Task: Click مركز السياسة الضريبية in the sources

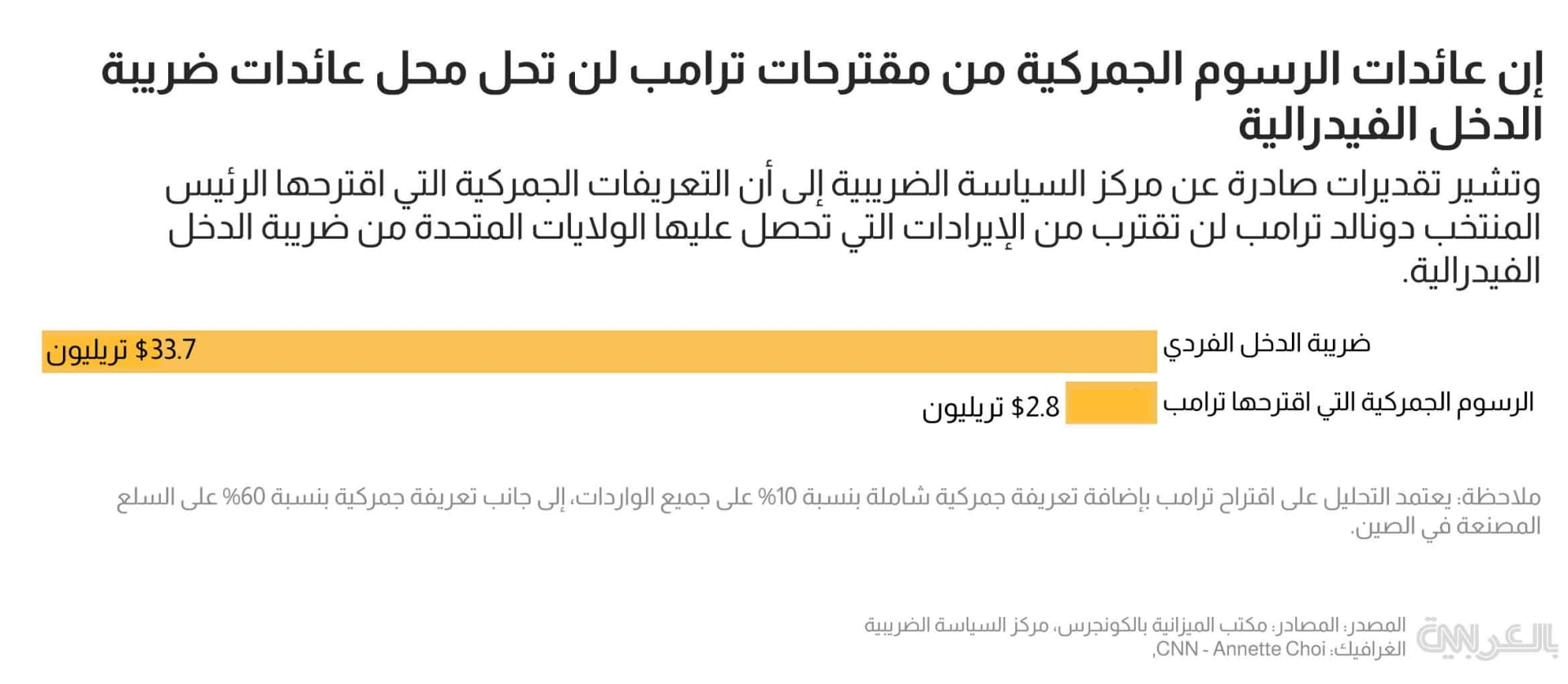Action: pos(955,626)
